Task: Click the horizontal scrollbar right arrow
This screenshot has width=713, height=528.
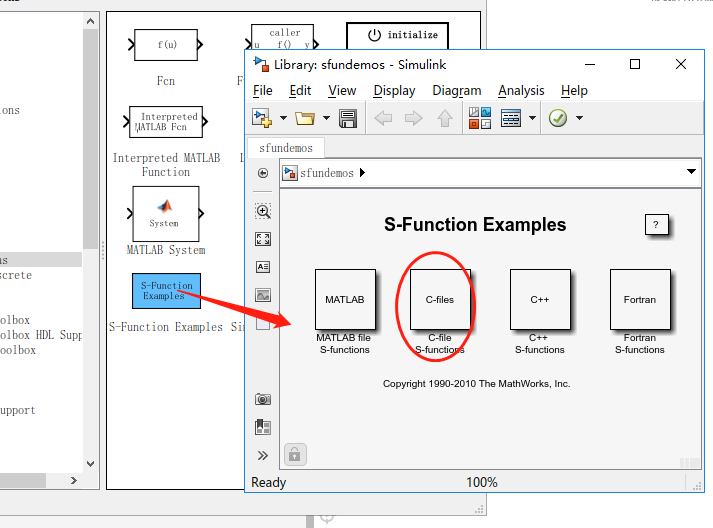Action: pyautogui.click(x=74, y=480)
